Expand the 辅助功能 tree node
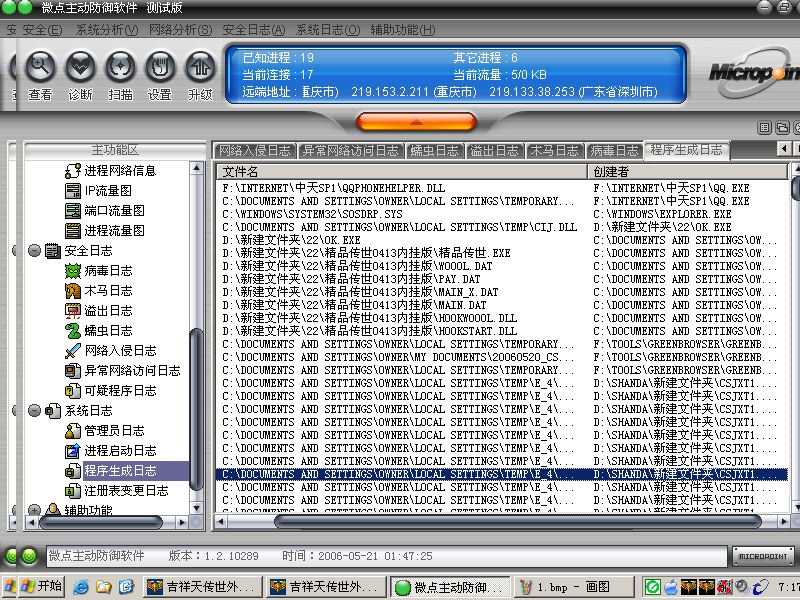 pyautogui.click(x=34, y=510)
